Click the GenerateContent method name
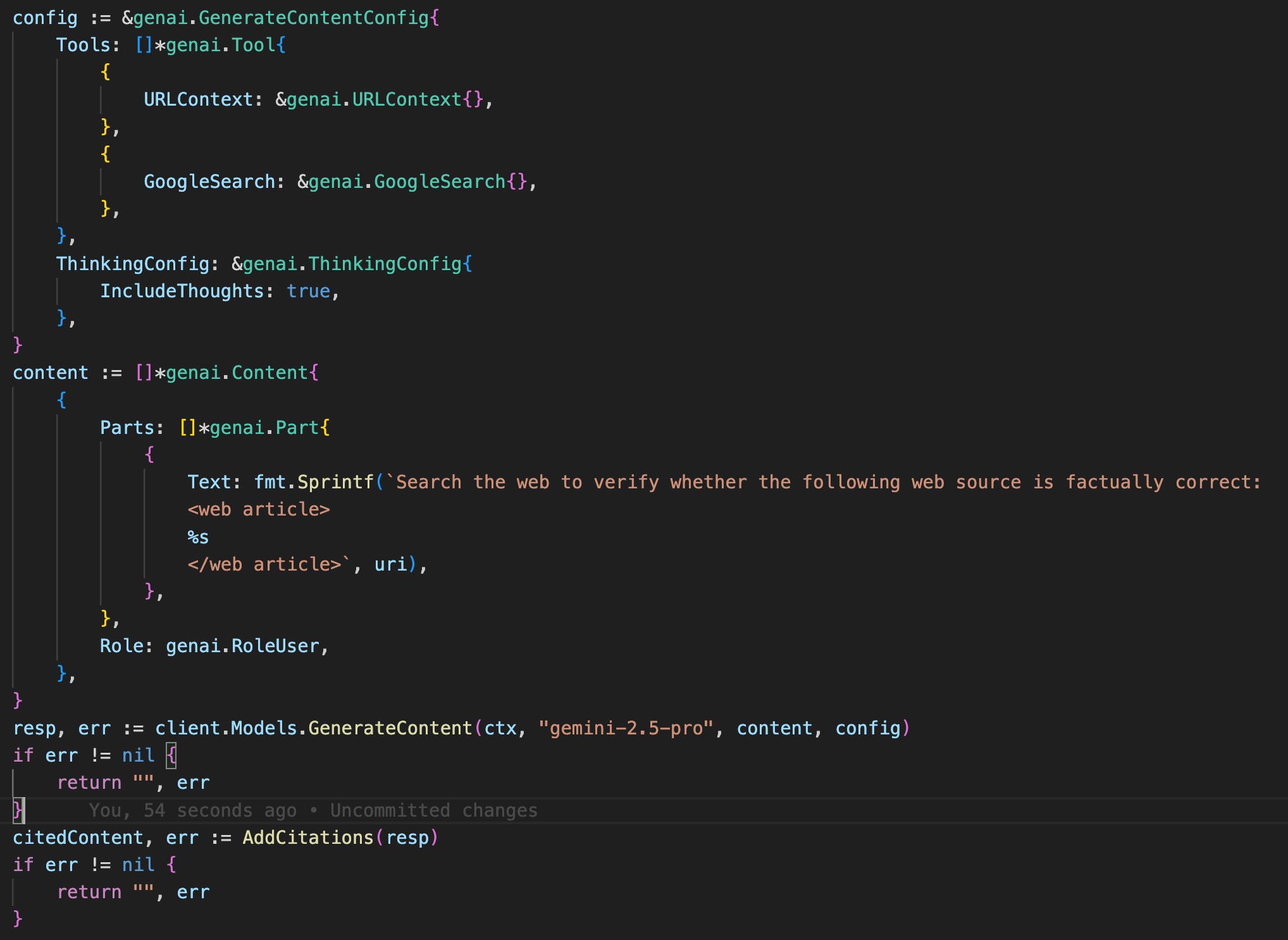 pyautogui.click(x=390, y=728)
